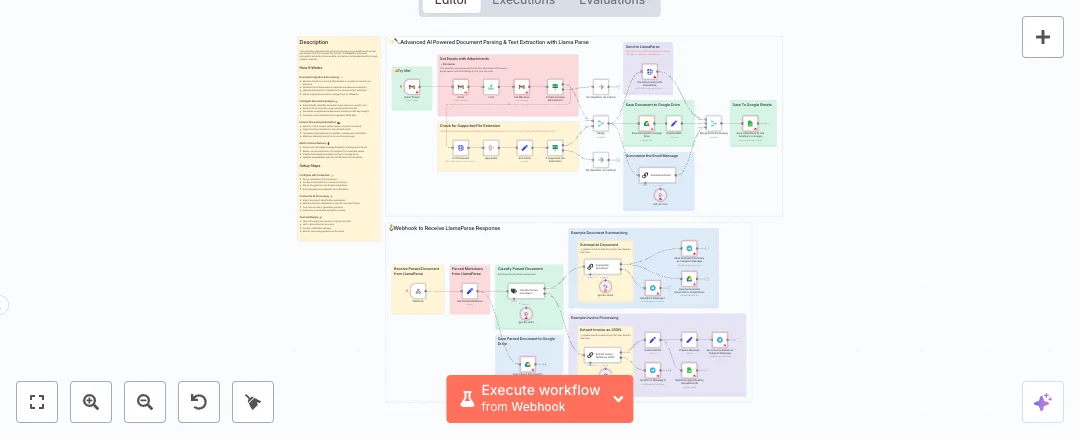The width and height of the screenshot is (1080, 439).
Task: Fit workflow to view with the frame icon
Action: point(37,402)
